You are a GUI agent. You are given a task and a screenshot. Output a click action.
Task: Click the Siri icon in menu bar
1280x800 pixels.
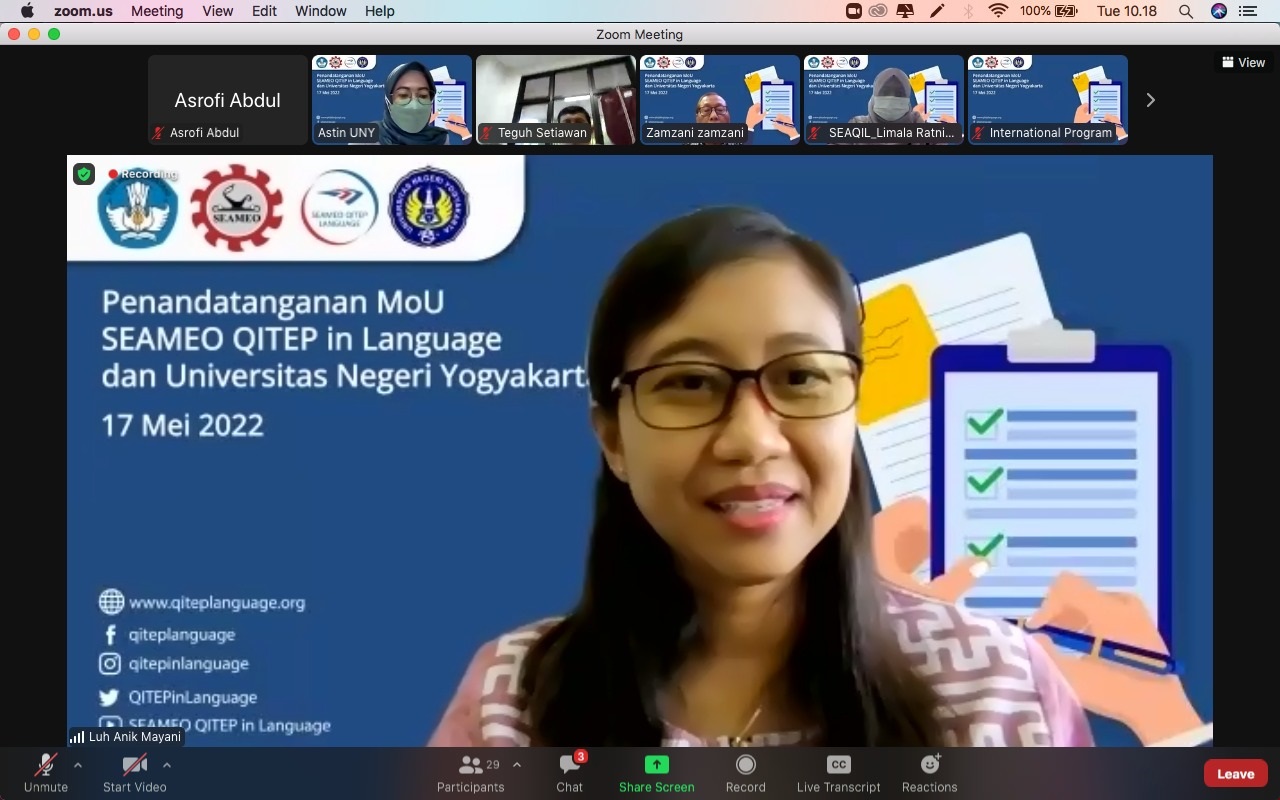pos(1218,11)
